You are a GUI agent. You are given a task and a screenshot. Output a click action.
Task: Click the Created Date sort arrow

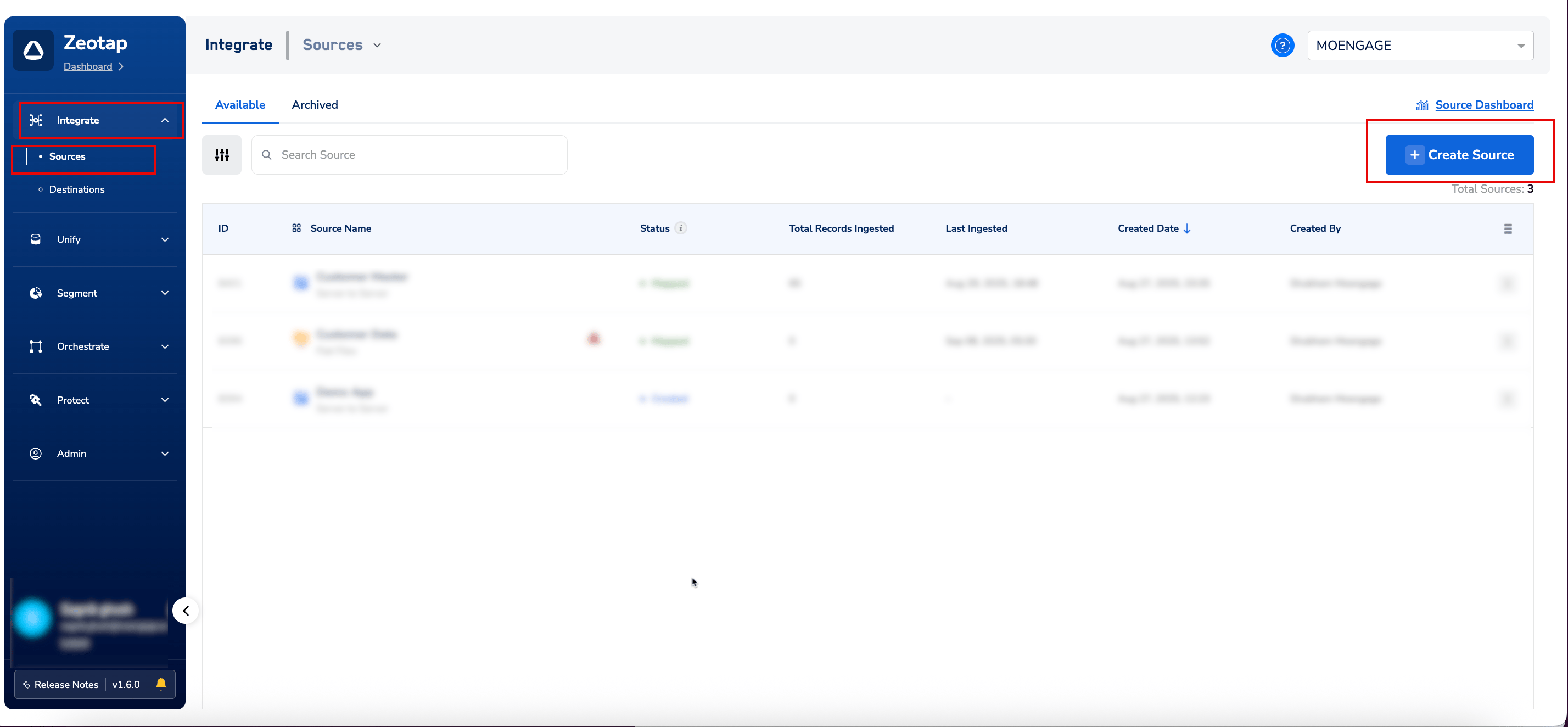click(1187, 229)
